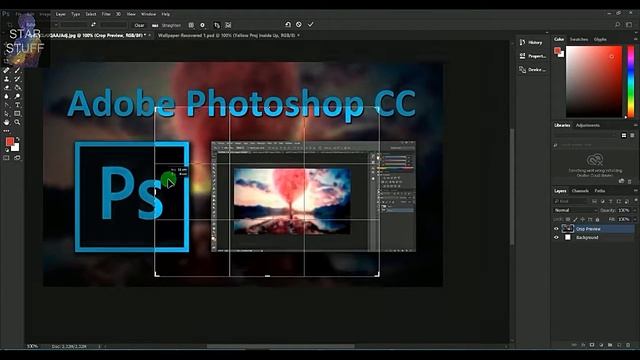Toggle lock transparent pixels in Layers panel
This screenshot has height=360, width=640.
pos(568,220)
